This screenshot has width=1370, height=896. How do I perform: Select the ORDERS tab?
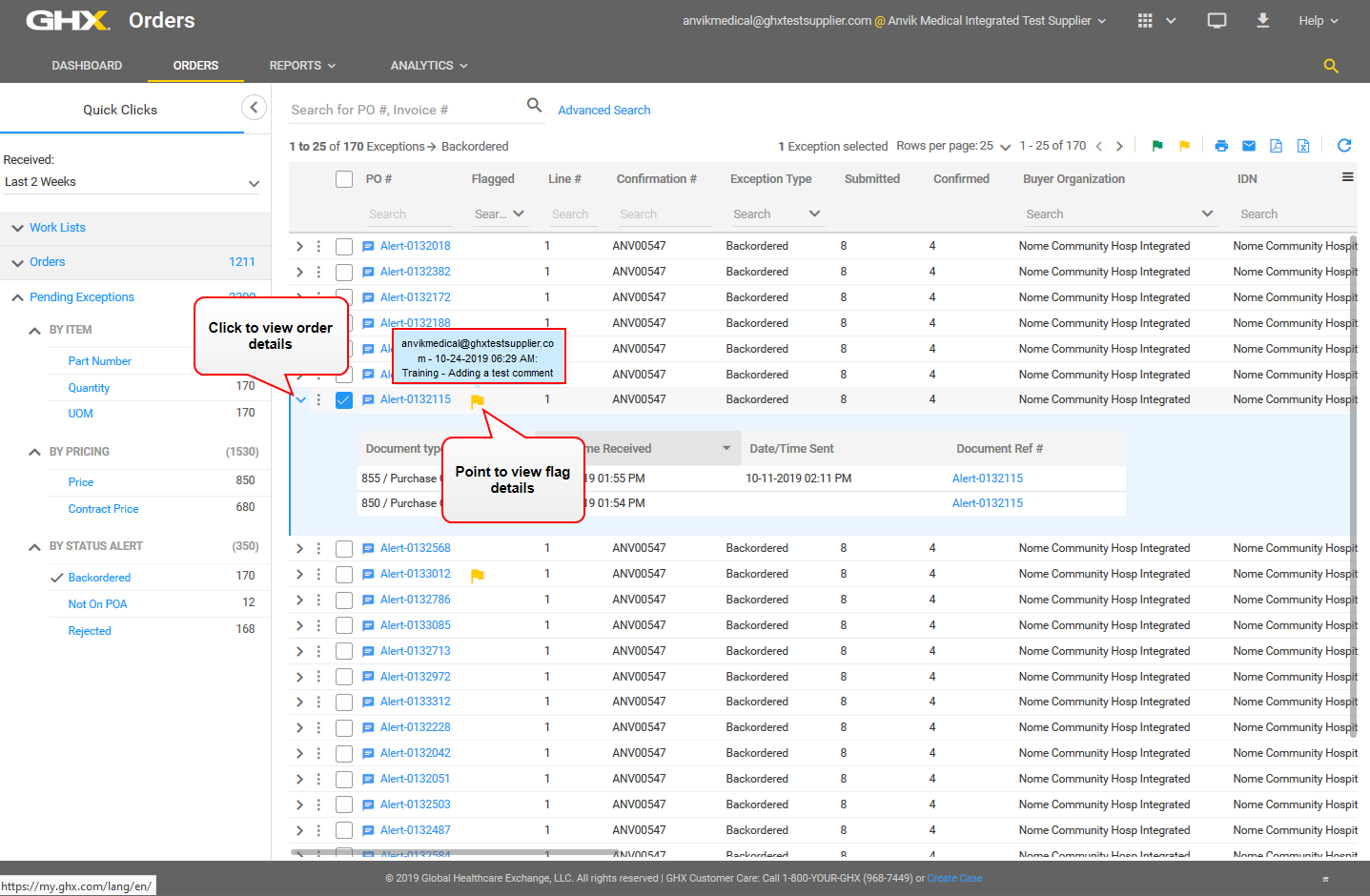coord(195,66)
